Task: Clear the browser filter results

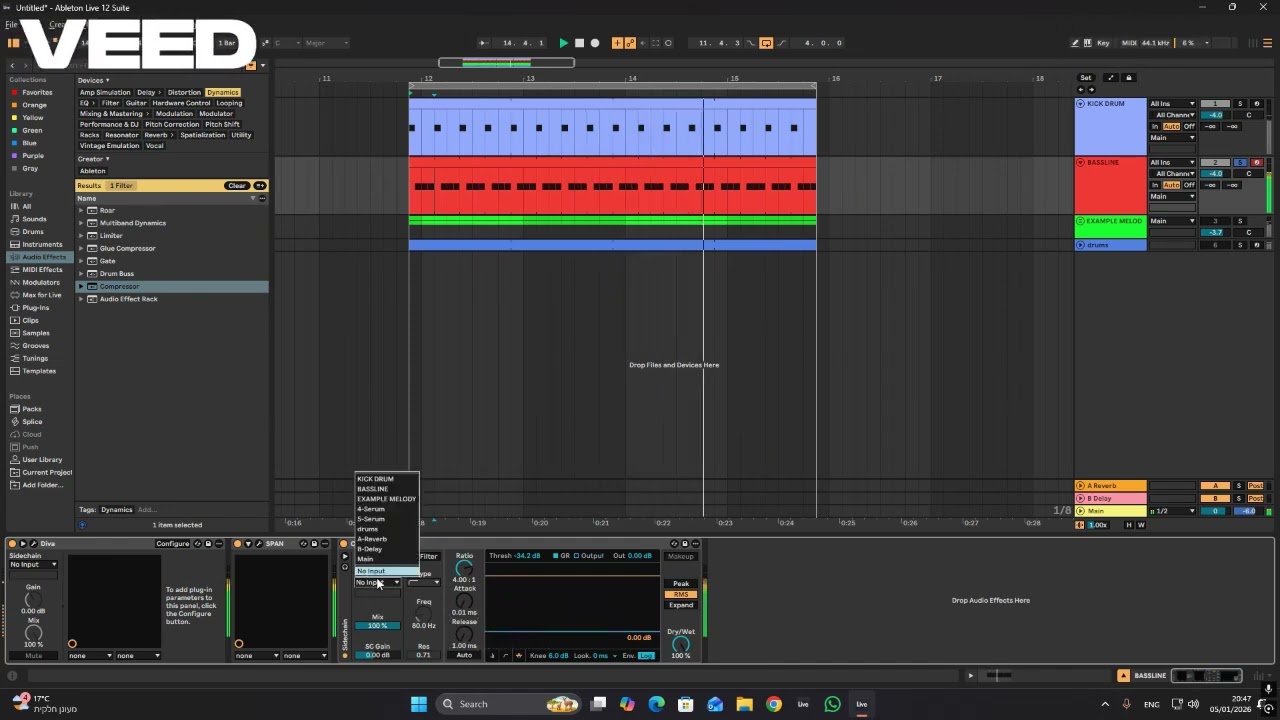Action: [236, 186]
